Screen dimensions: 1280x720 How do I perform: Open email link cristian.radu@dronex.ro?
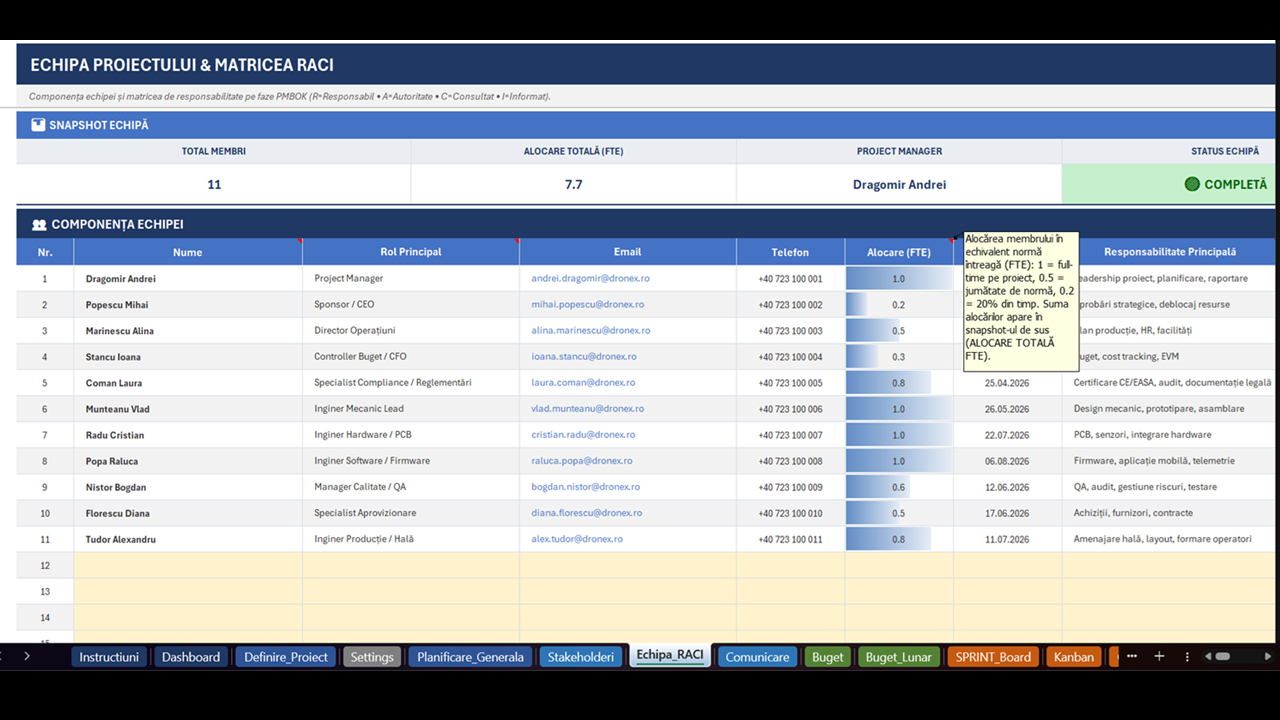pyautogui.click(x=583, y=434)
